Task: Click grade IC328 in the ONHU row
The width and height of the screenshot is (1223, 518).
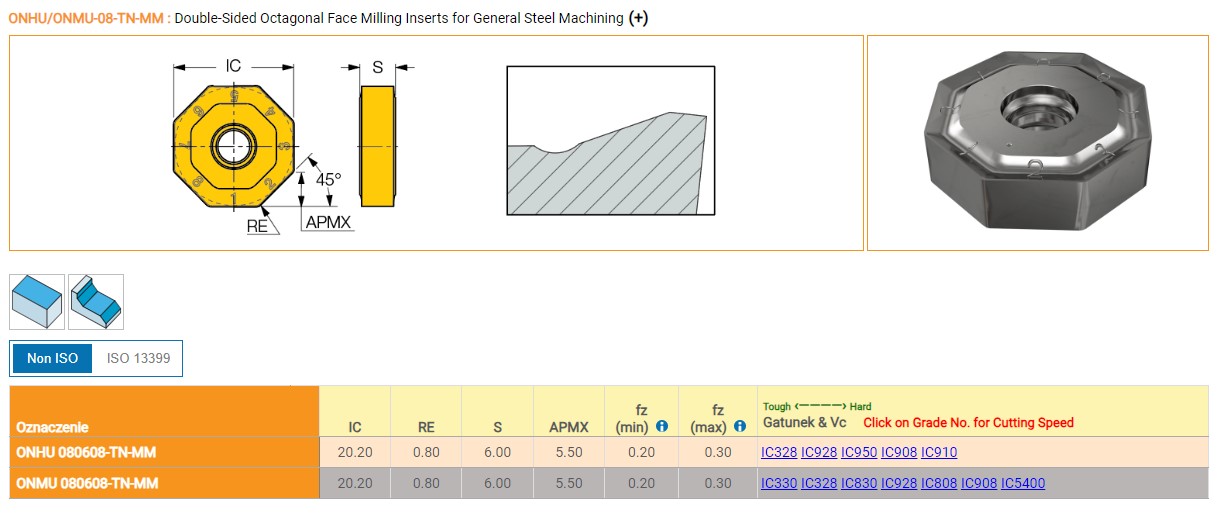Action: pyautogui.click(x=779, y=452)
